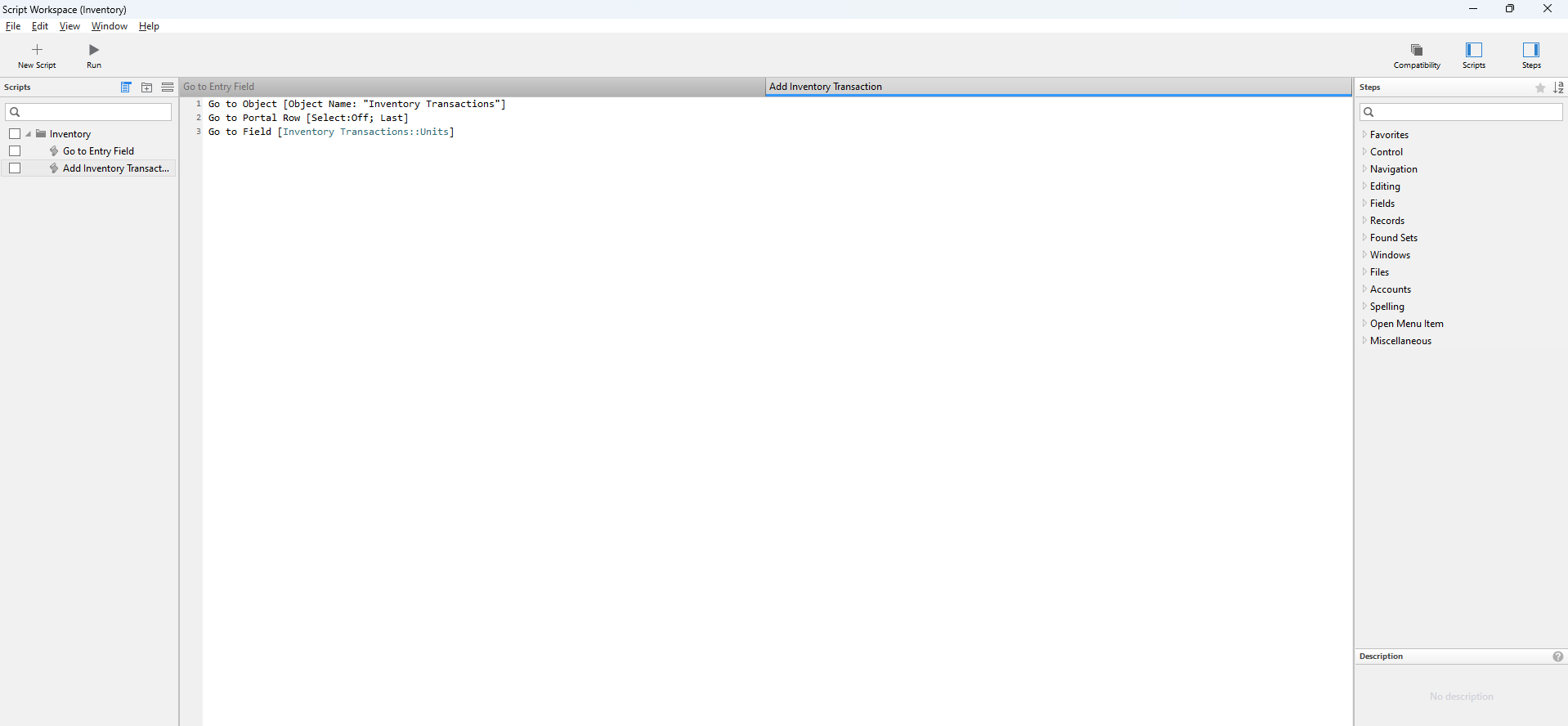Viewport: 1568px width, 726px height.
Task: Toggle the Steps pane toolbar icon
Action: (1531, 50)
